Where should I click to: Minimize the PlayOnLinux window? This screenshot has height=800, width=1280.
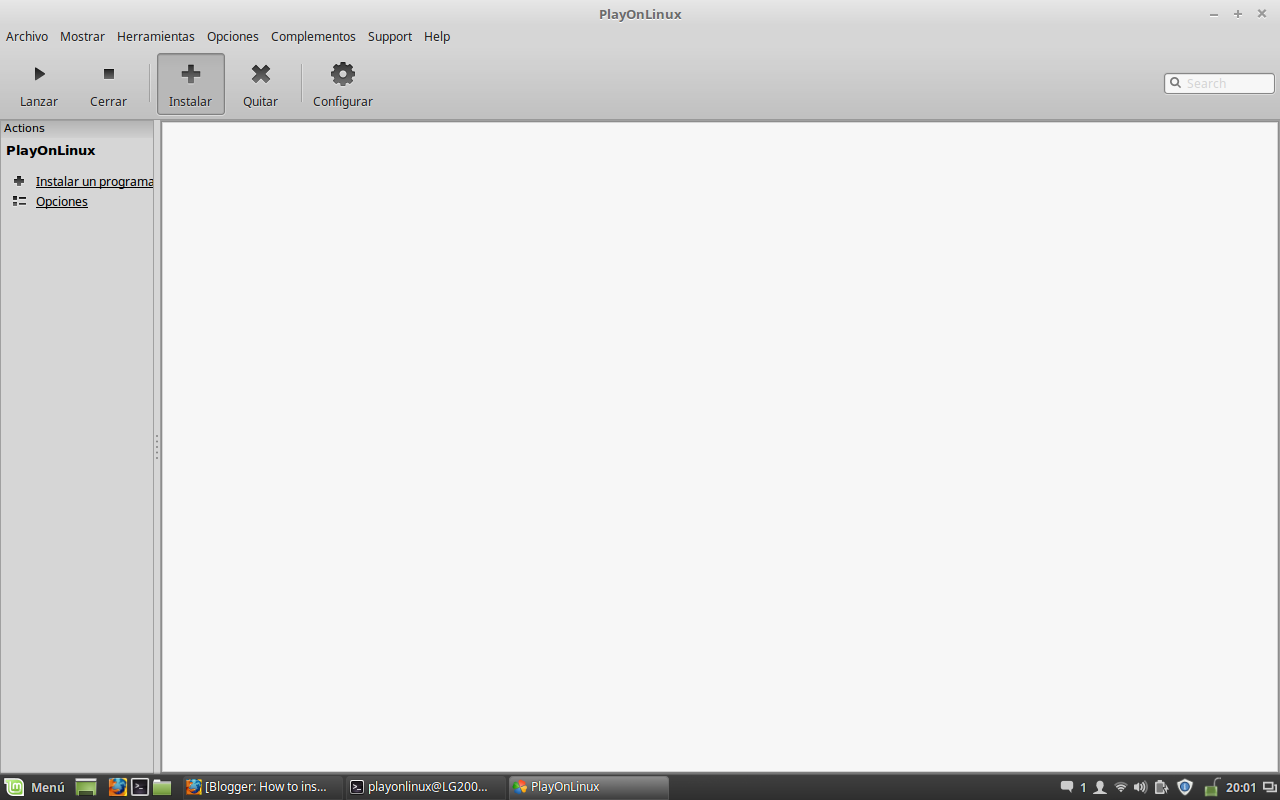(1214, 14)
